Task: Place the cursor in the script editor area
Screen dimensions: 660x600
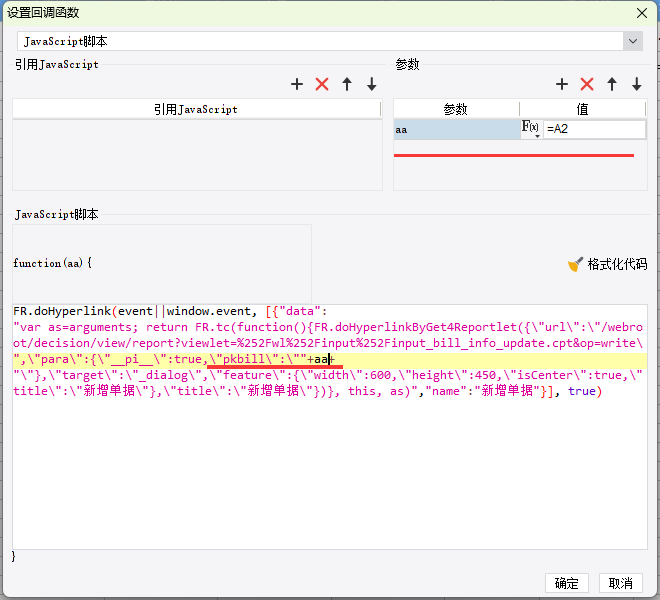Action: pyautogui.click(x=330, y=467)
